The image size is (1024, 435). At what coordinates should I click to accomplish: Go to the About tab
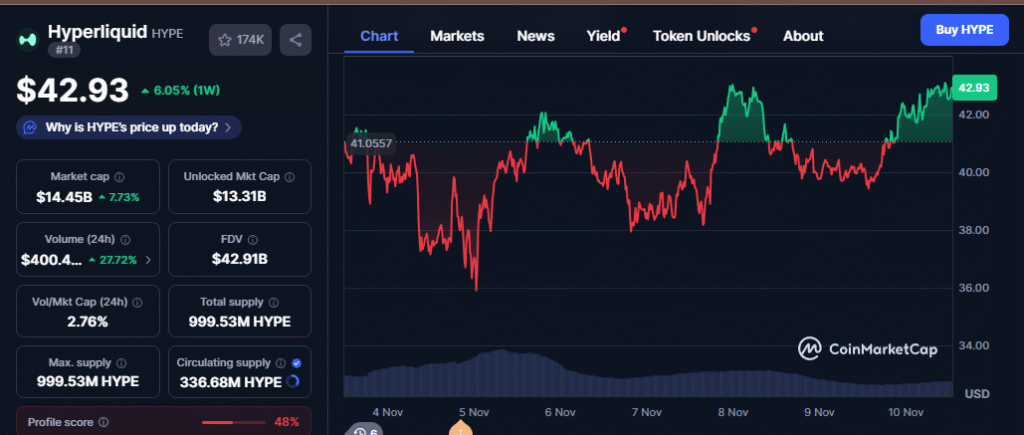[803, 36]
